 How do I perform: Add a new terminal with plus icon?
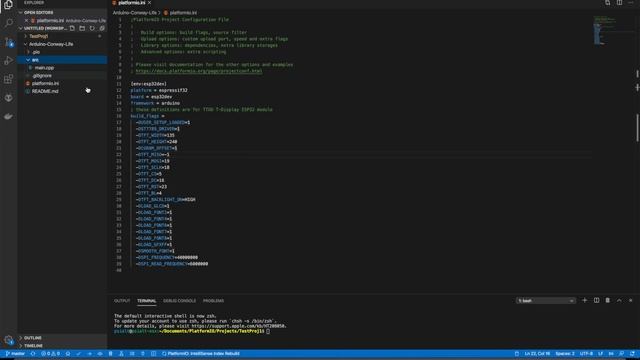coord(584,300)
